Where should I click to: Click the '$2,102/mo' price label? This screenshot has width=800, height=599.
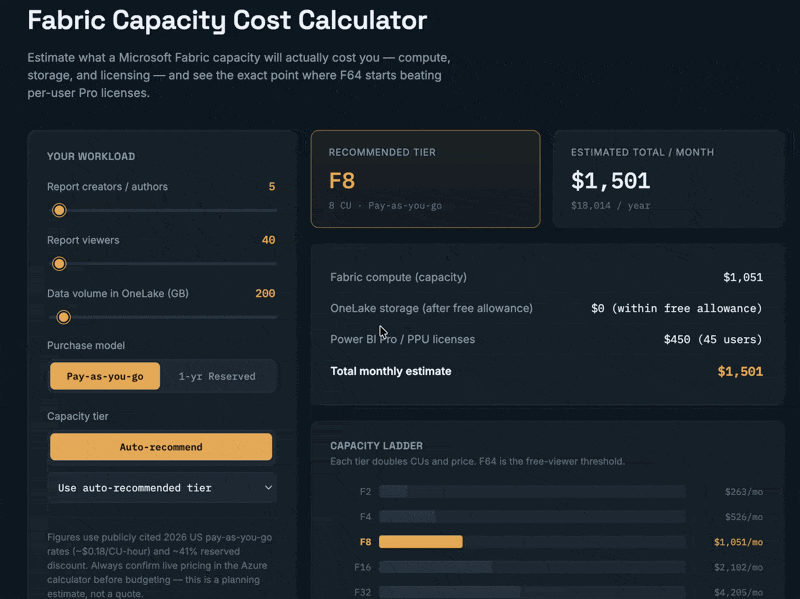738,567
